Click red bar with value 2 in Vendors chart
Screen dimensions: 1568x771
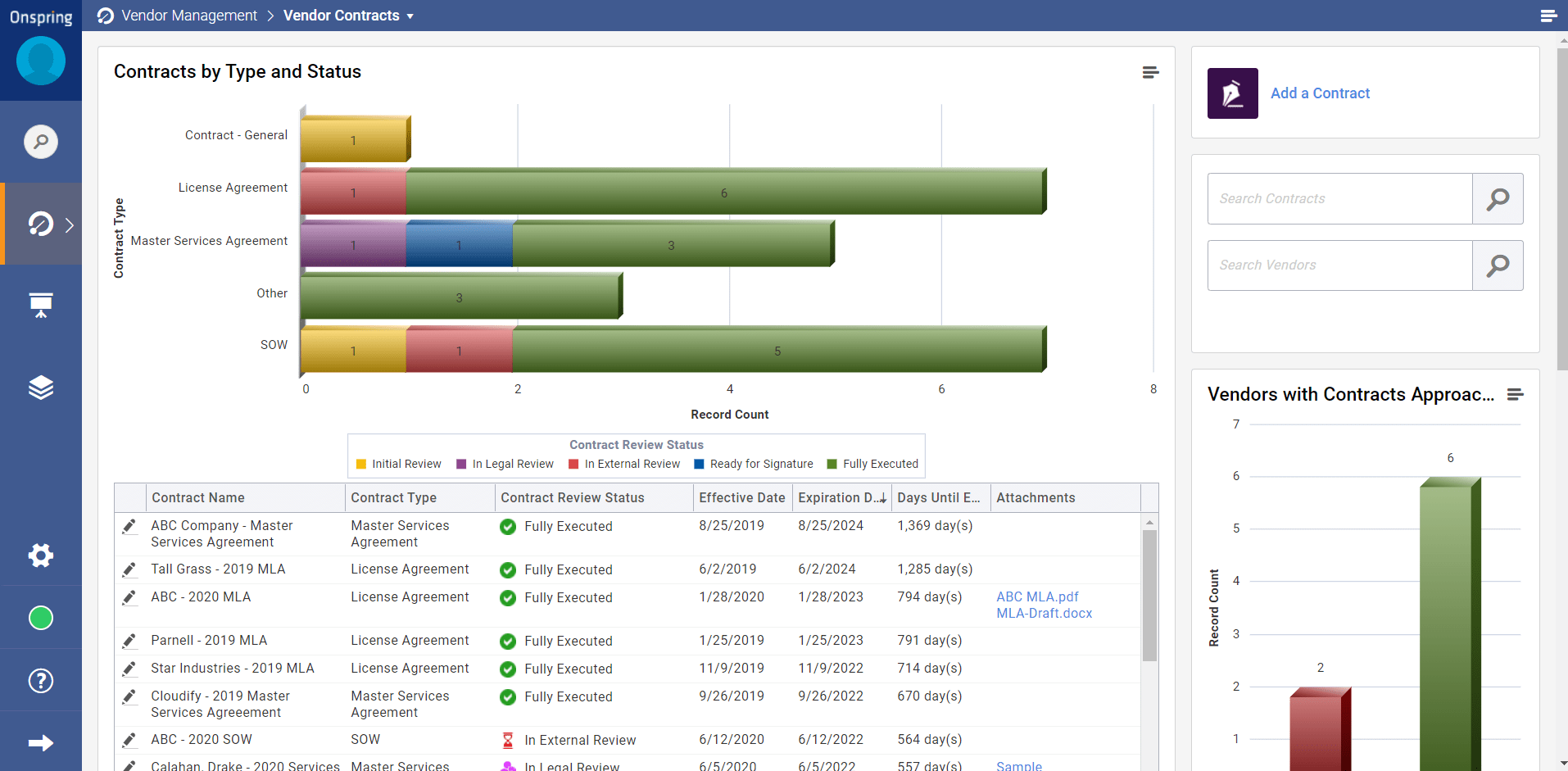[1319, 730]
